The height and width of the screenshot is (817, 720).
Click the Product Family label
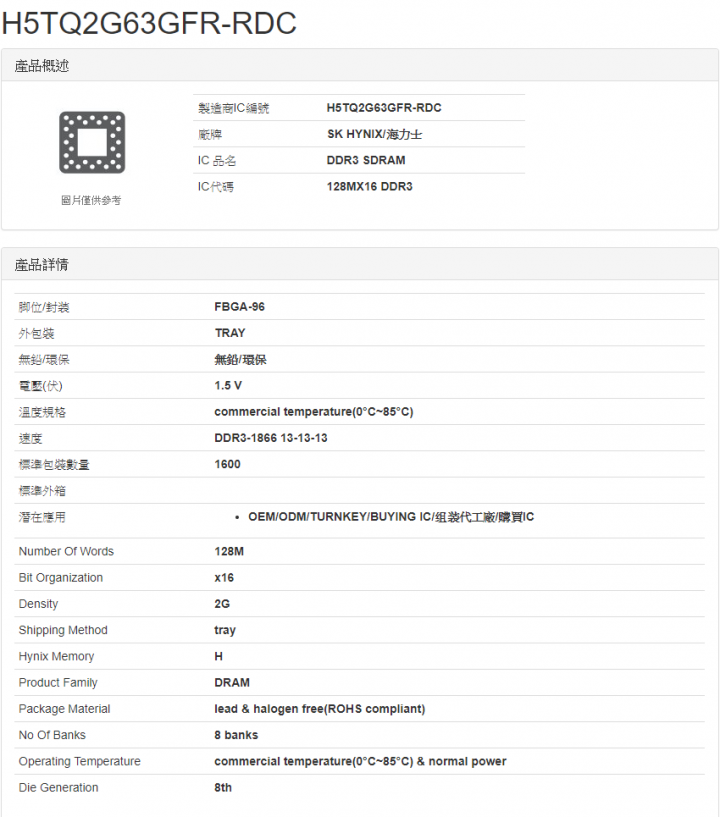click(58, 683)
